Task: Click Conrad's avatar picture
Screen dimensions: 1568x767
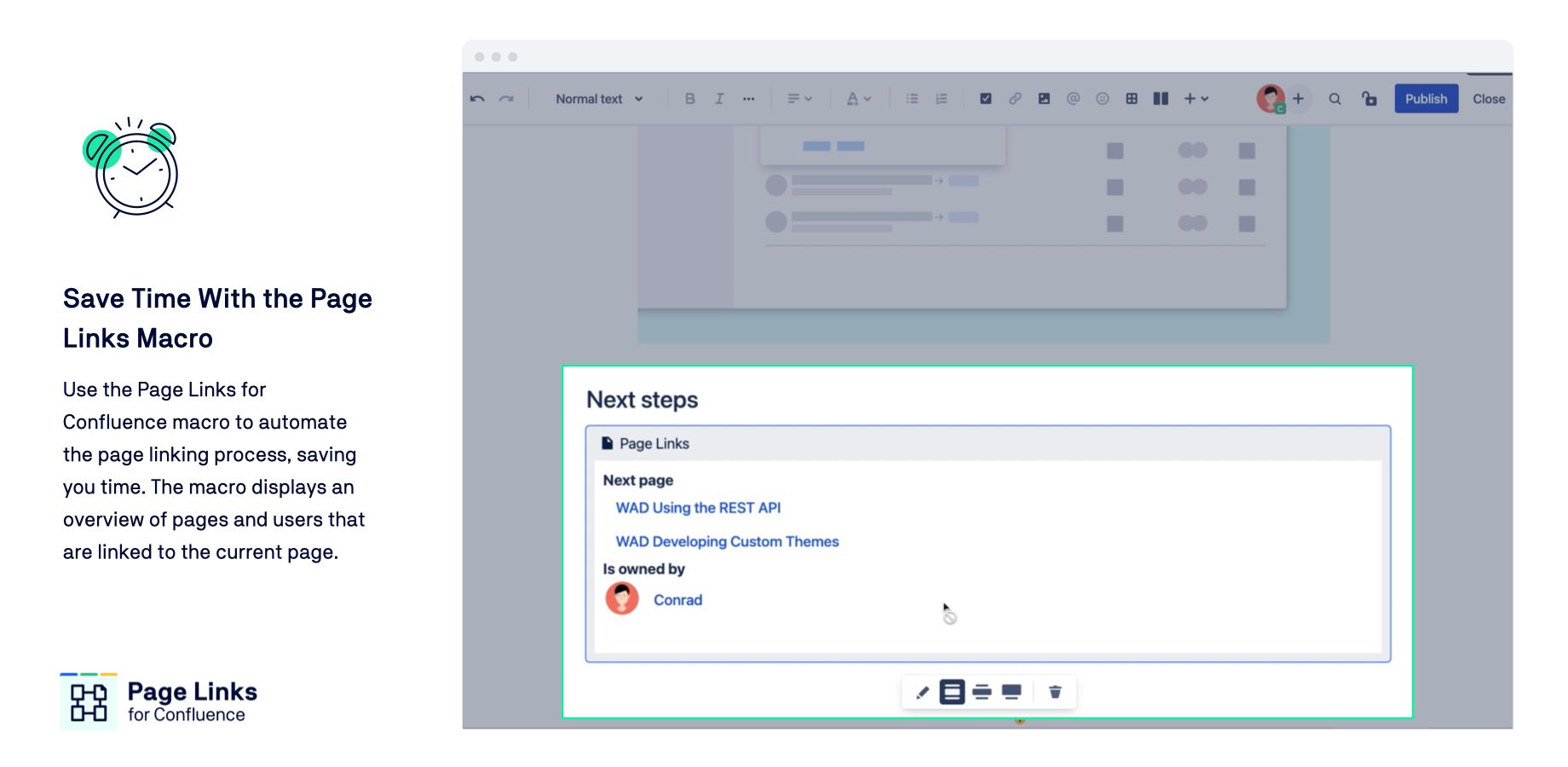Action: [622, 598]
